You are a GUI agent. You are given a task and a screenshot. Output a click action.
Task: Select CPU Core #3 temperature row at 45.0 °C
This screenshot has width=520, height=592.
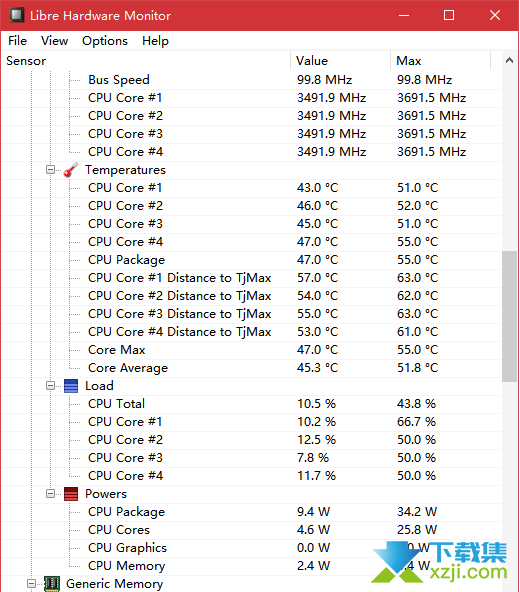[252, 224]
